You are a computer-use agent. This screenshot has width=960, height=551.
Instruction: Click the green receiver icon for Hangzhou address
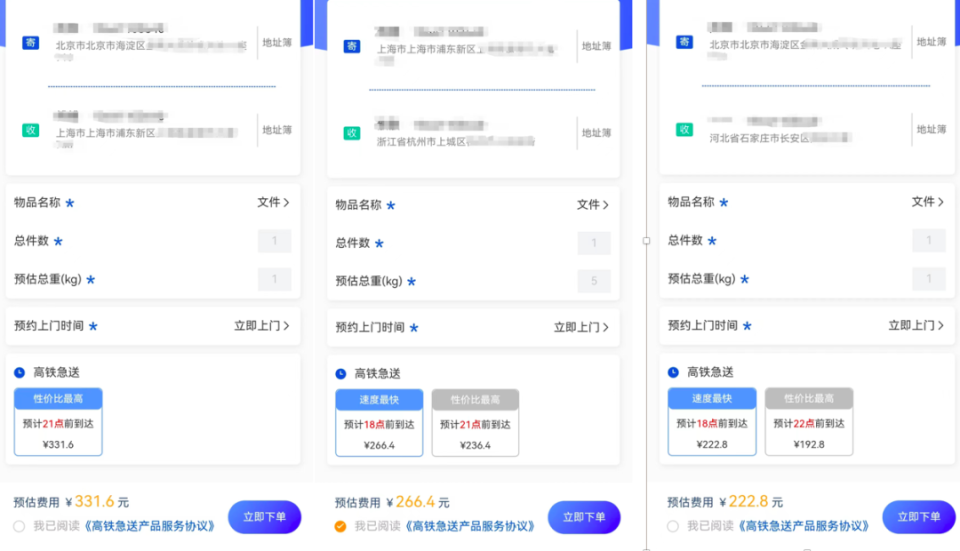pyautogui.click(x=351, y=133)
